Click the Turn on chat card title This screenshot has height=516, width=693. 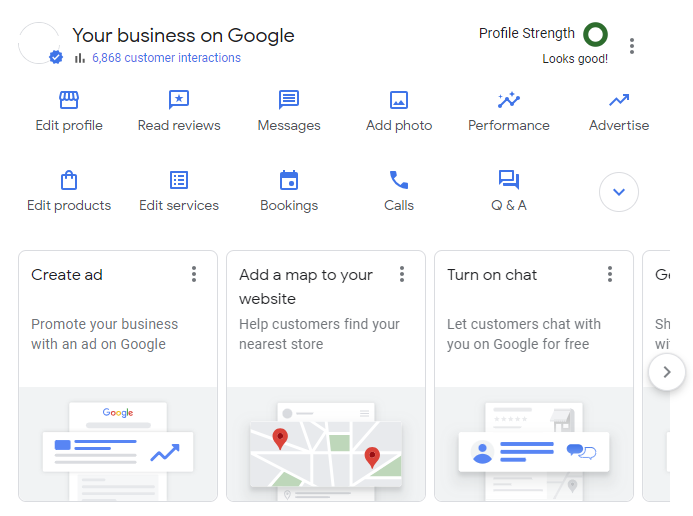pos(492,275)
